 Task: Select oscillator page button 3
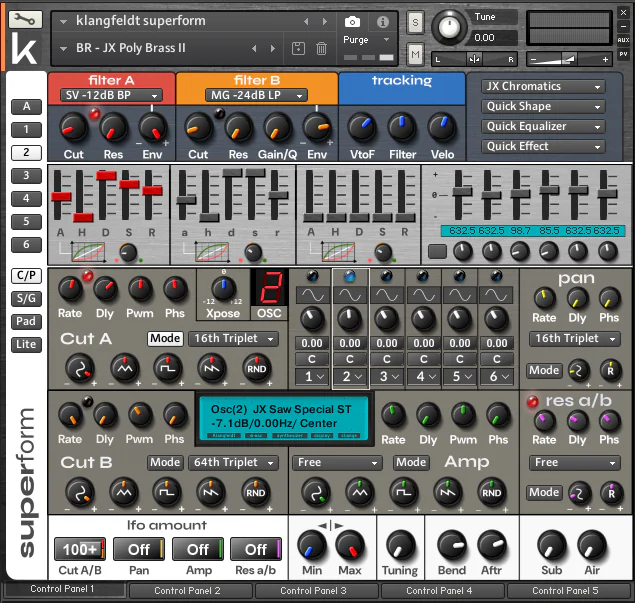[26, 175]
